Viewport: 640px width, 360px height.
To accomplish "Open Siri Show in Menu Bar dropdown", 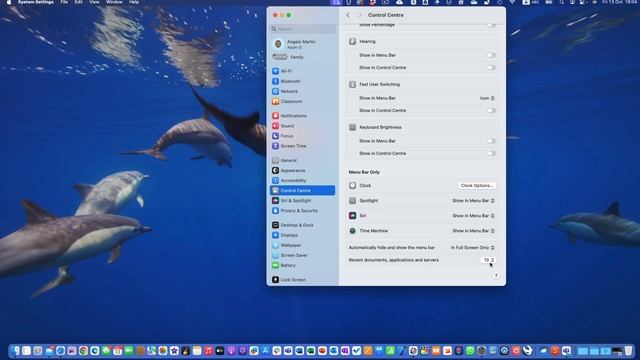I will tap(473, 216).
